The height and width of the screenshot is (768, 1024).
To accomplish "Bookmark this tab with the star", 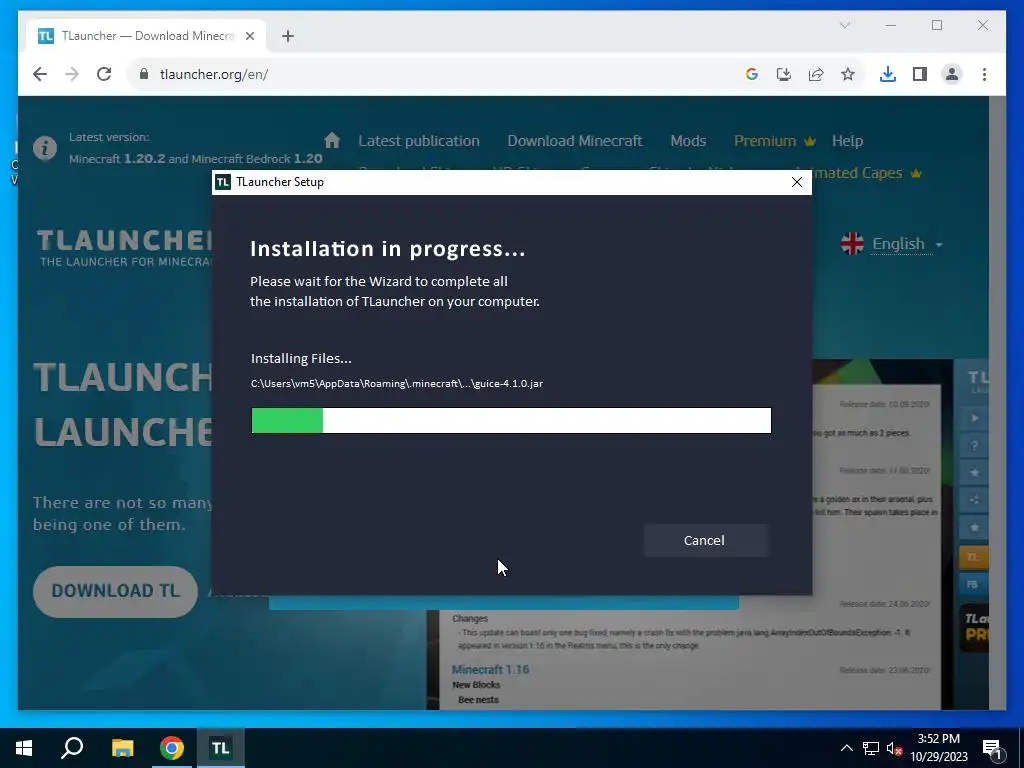I will pos(848,74).
